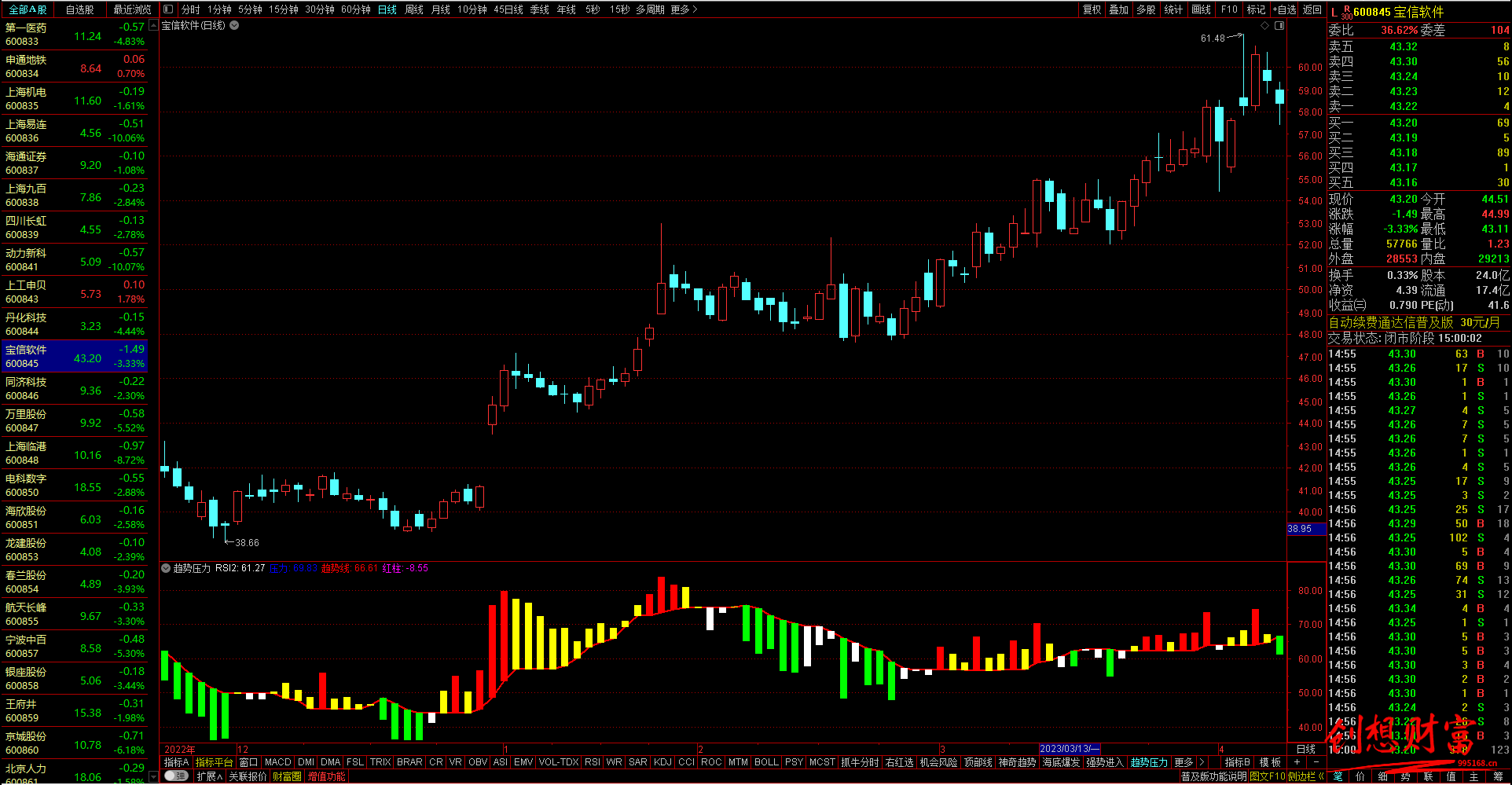Open the 细 detail tab

point(1383,776)
